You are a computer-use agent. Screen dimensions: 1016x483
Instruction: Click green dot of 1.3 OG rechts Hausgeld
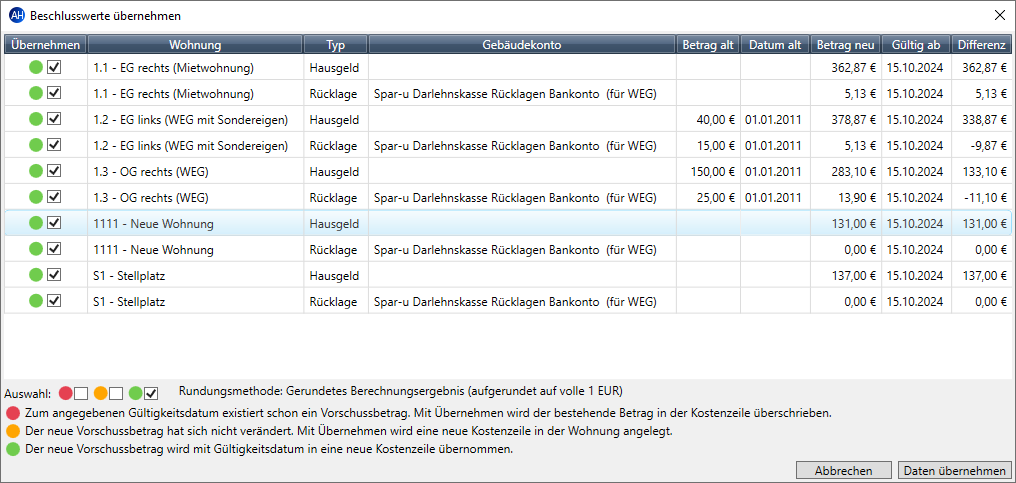[x=36, y=171]
